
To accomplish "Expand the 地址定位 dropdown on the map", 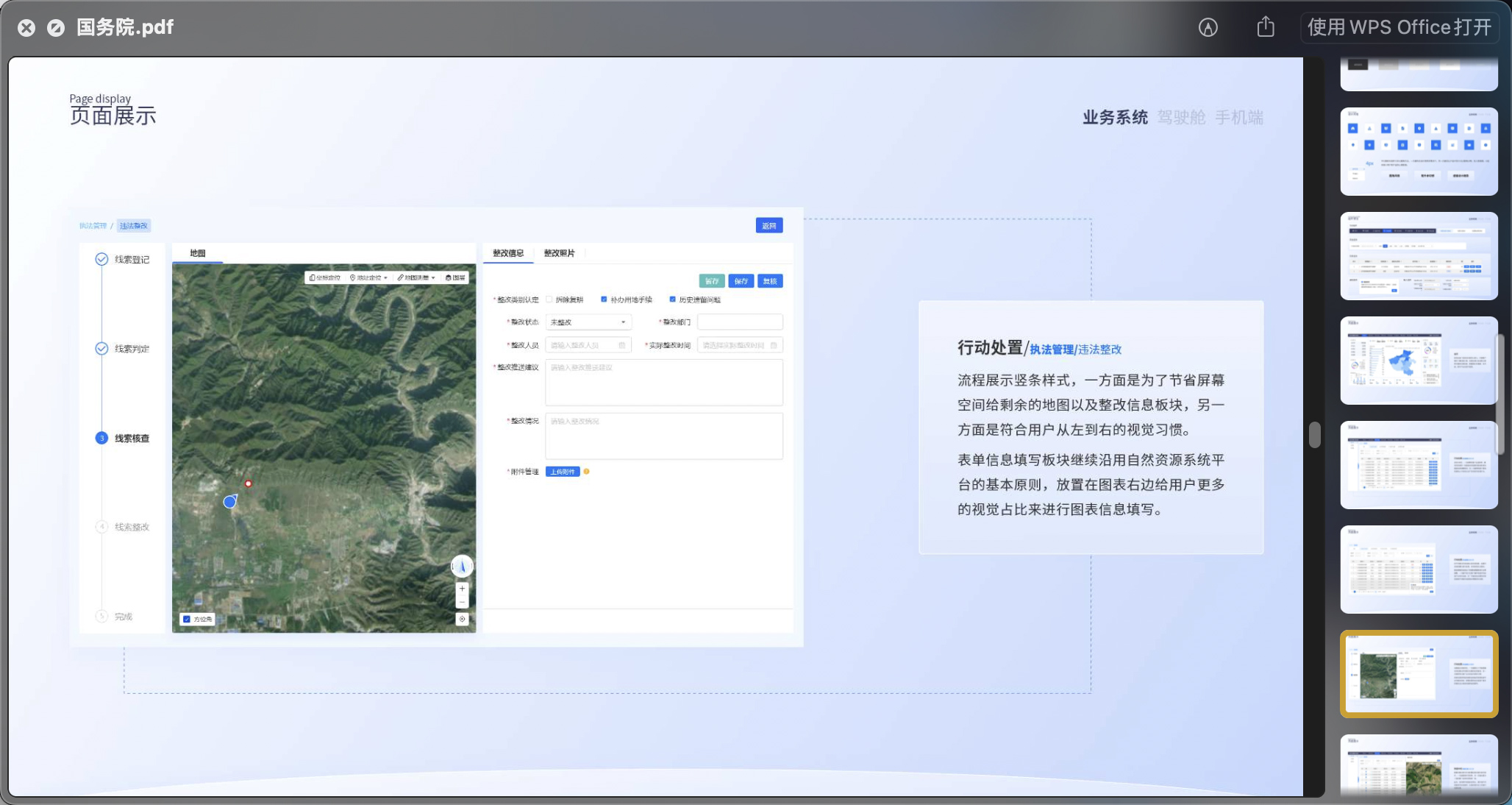I will coord(368,278).
